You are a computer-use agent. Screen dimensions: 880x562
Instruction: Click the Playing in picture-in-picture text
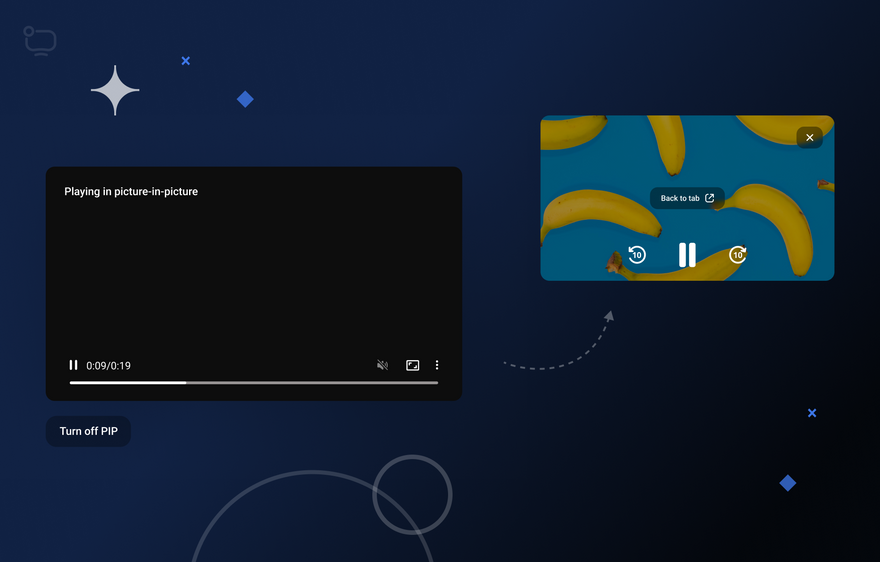tap(131, 191)
